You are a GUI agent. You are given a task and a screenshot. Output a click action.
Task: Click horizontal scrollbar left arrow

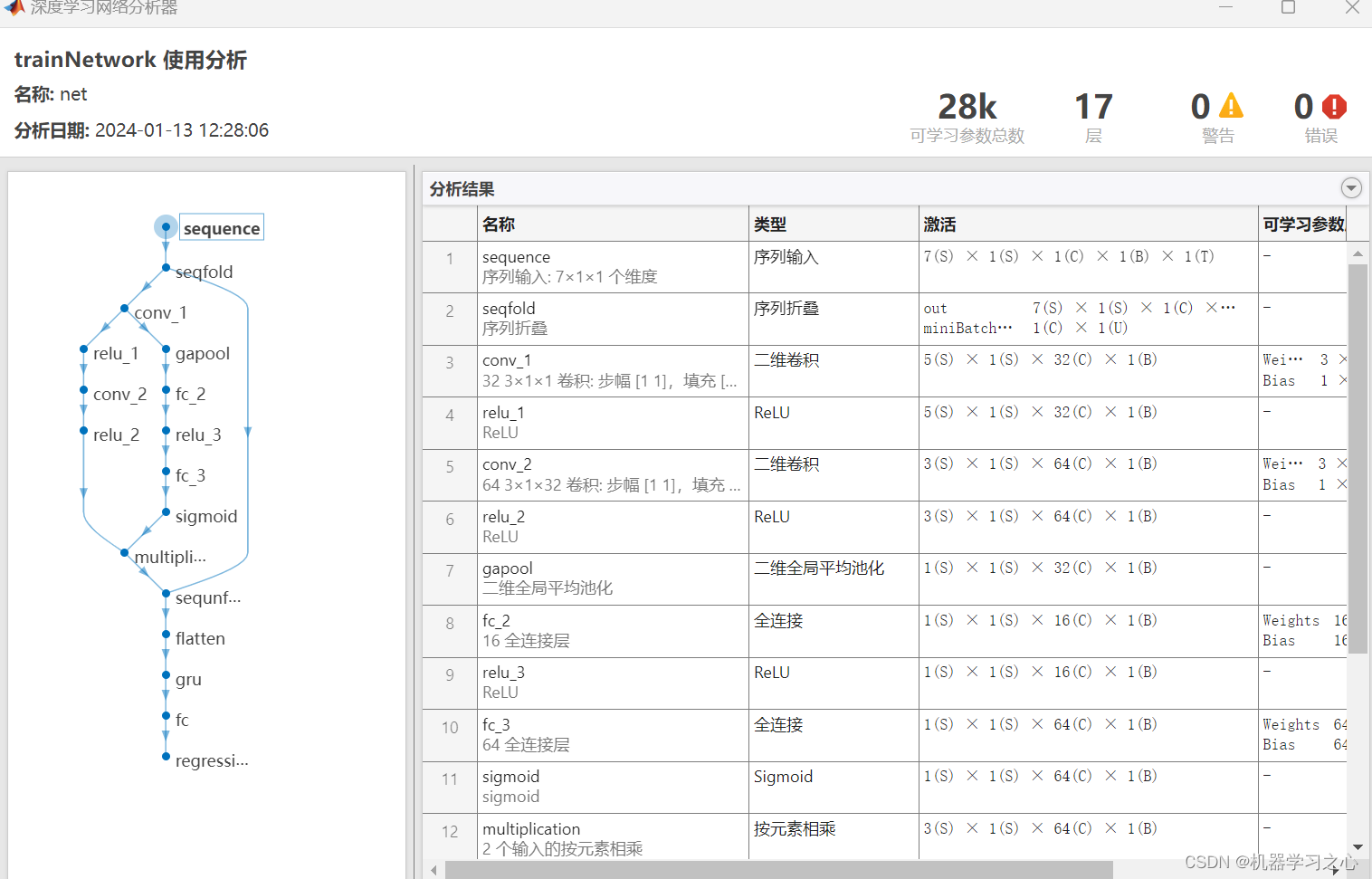pyautogui.click(x=434, y=870)
